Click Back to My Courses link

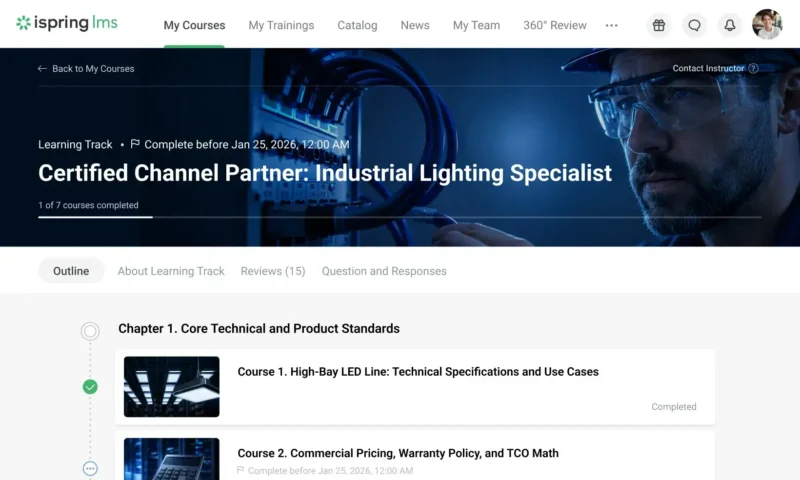click(93, 68)
